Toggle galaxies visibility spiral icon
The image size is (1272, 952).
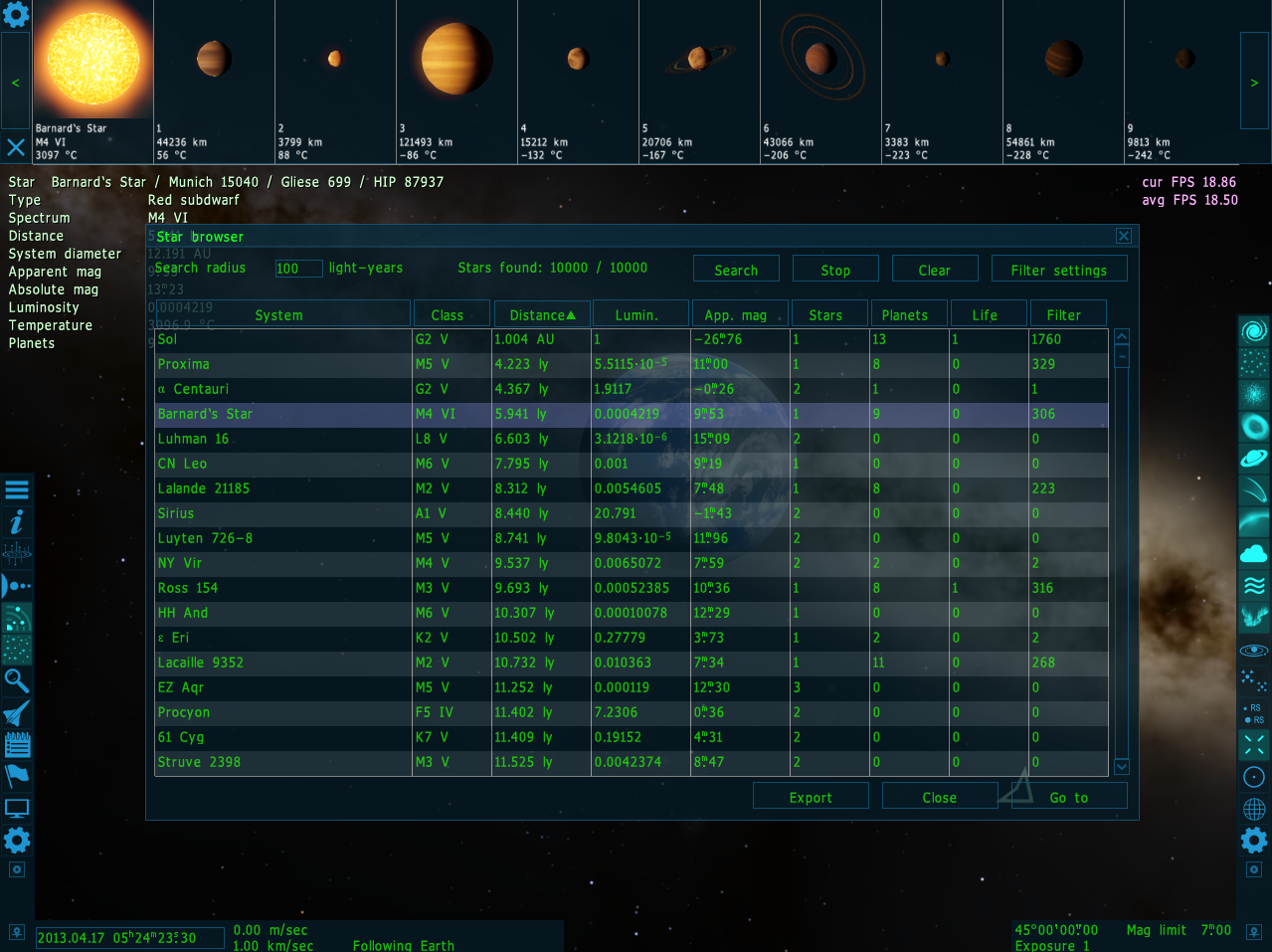1254,330
